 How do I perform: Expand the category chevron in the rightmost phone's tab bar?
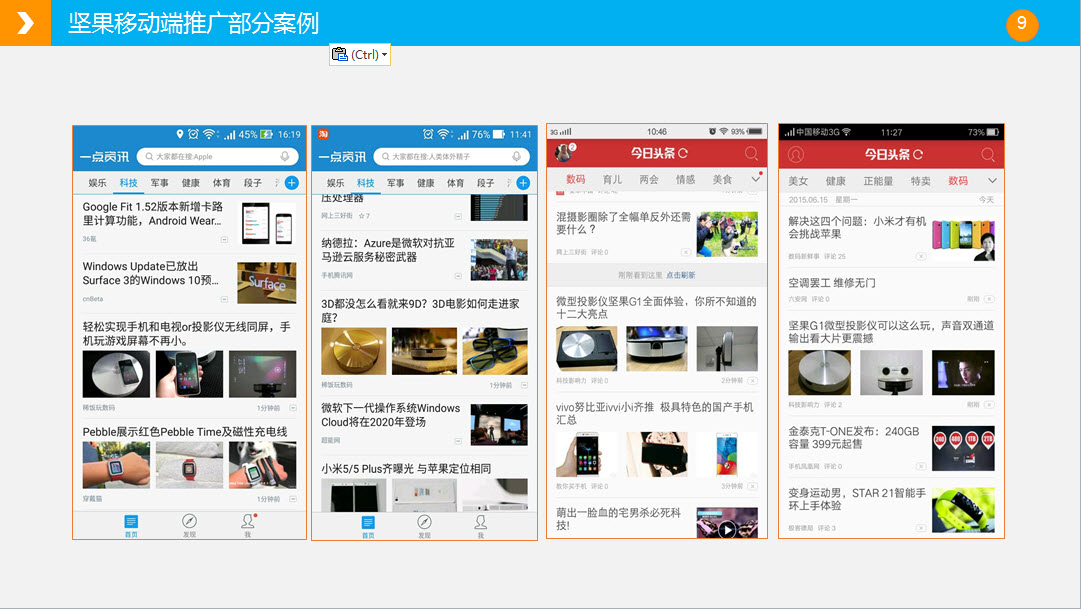tap(992, 181)
